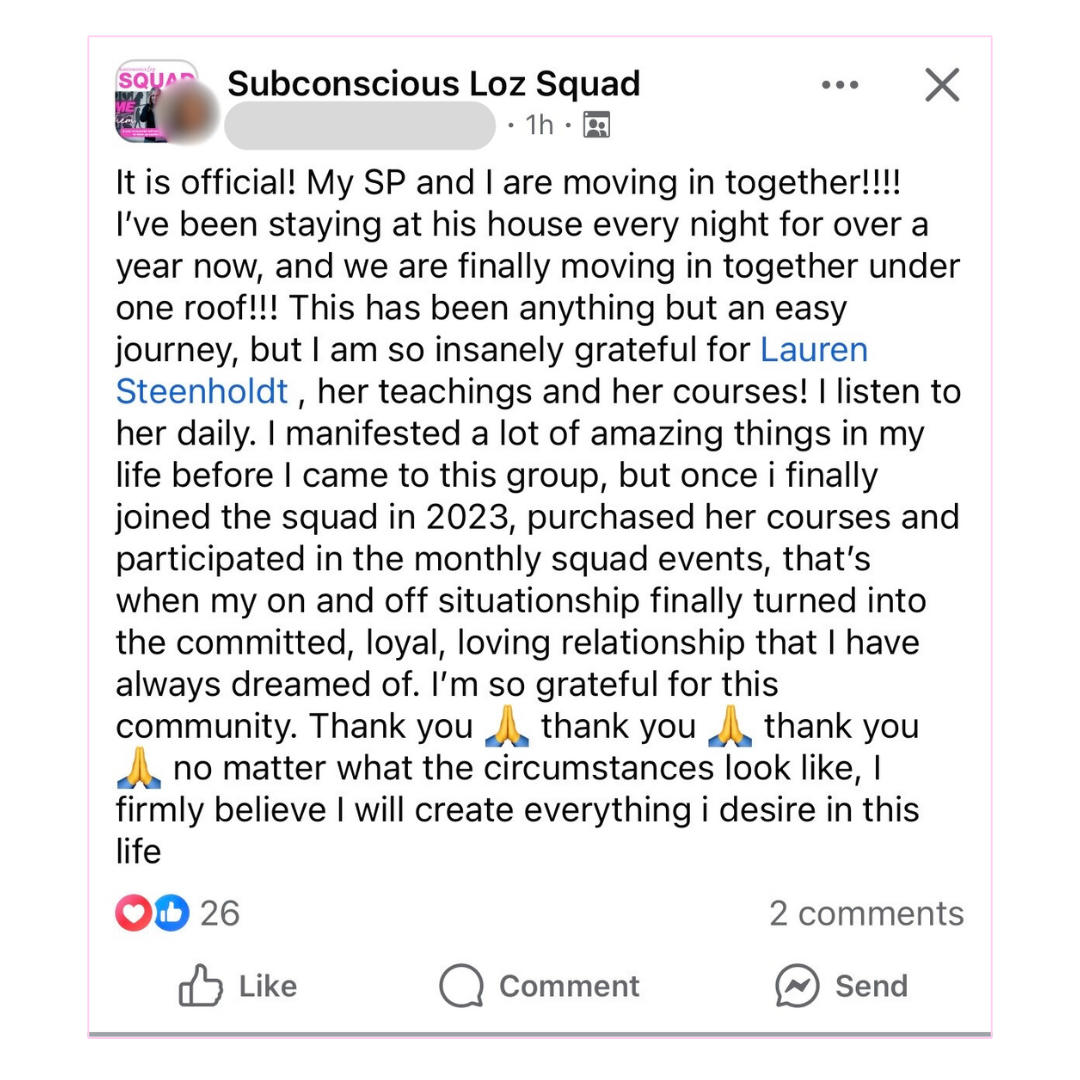The image size is (1080, 1080).
Task: Tap the thumbs-up outline Like icon
Action: [x=200, y=986]
